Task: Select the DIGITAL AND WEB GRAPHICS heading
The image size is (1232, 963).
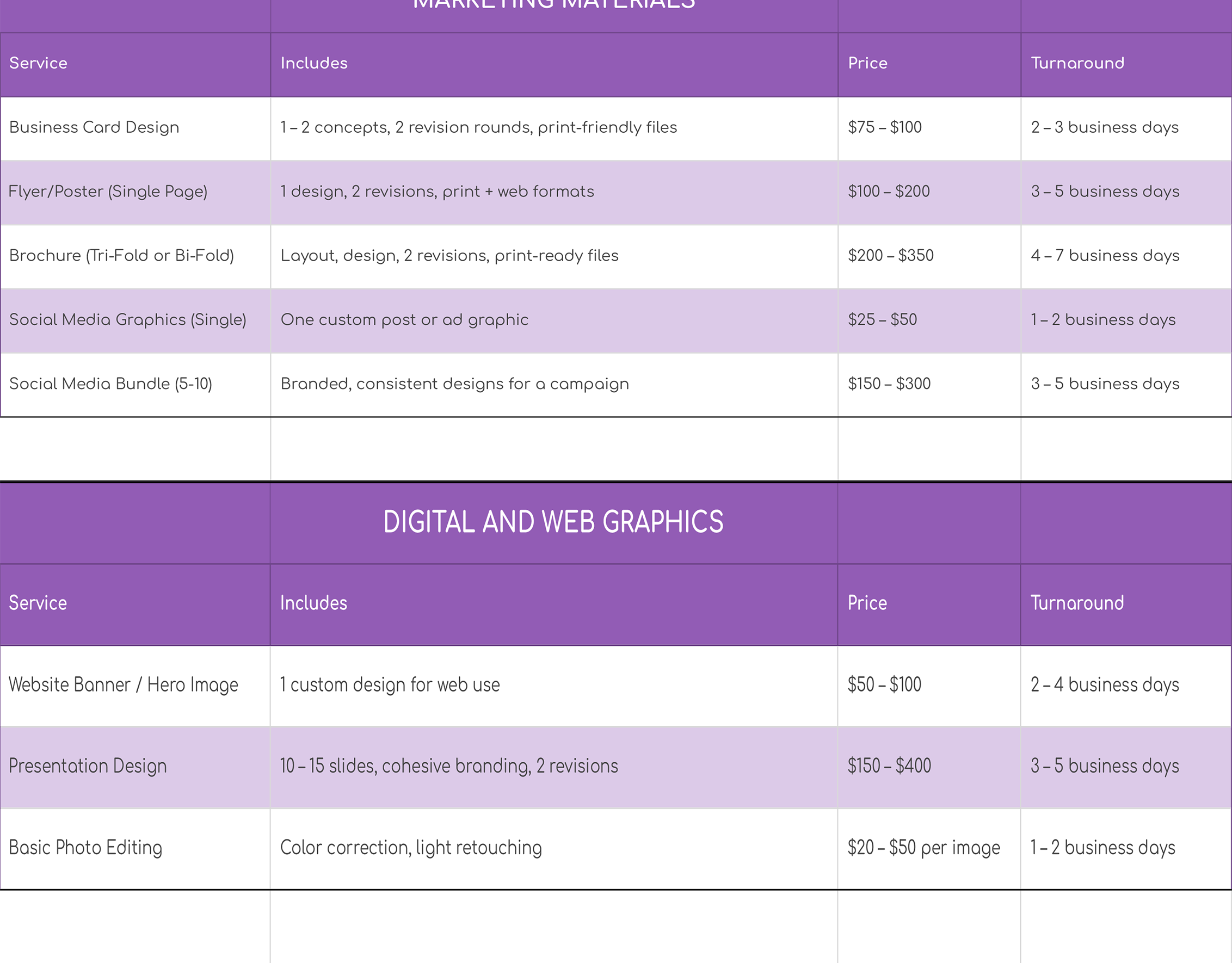Action: tap(553, 522)
